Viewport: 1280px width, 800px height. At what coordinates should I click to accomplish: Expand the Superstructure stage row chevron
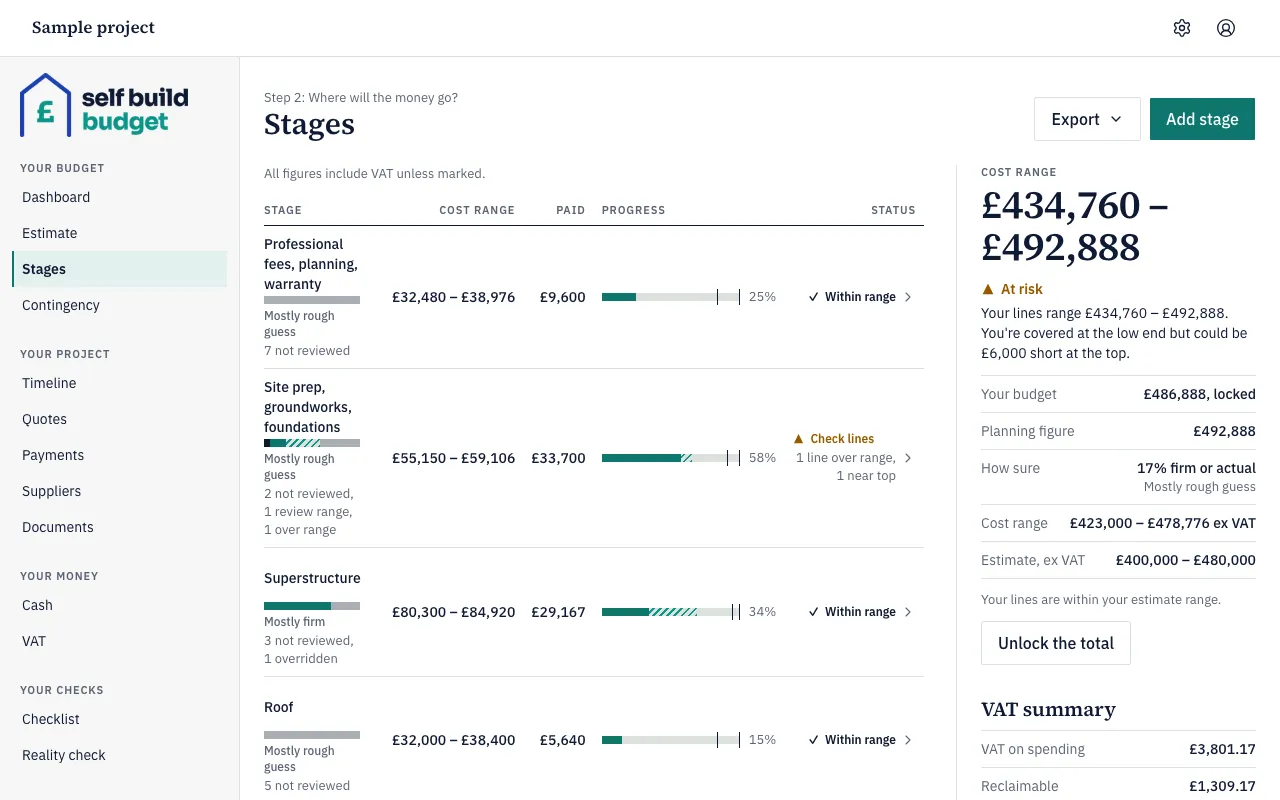908,612
